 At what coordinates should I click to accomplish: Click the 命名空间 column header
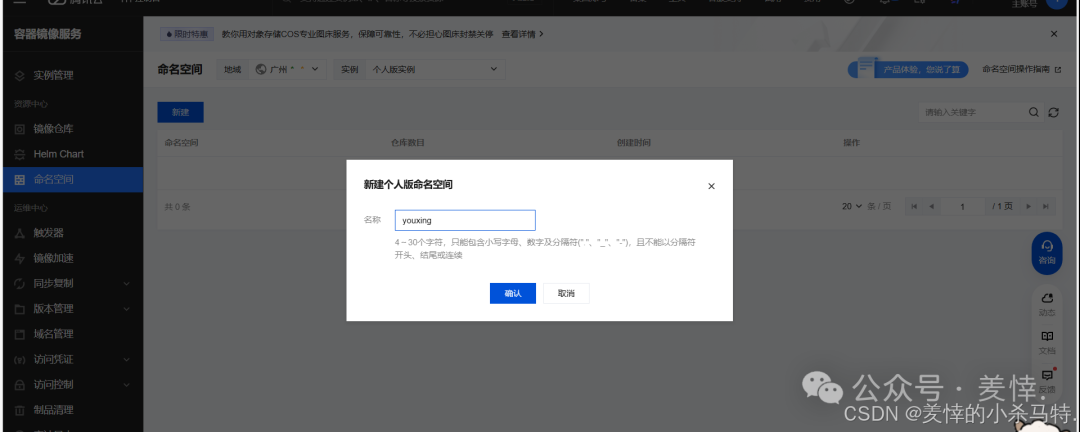[182, 143]
